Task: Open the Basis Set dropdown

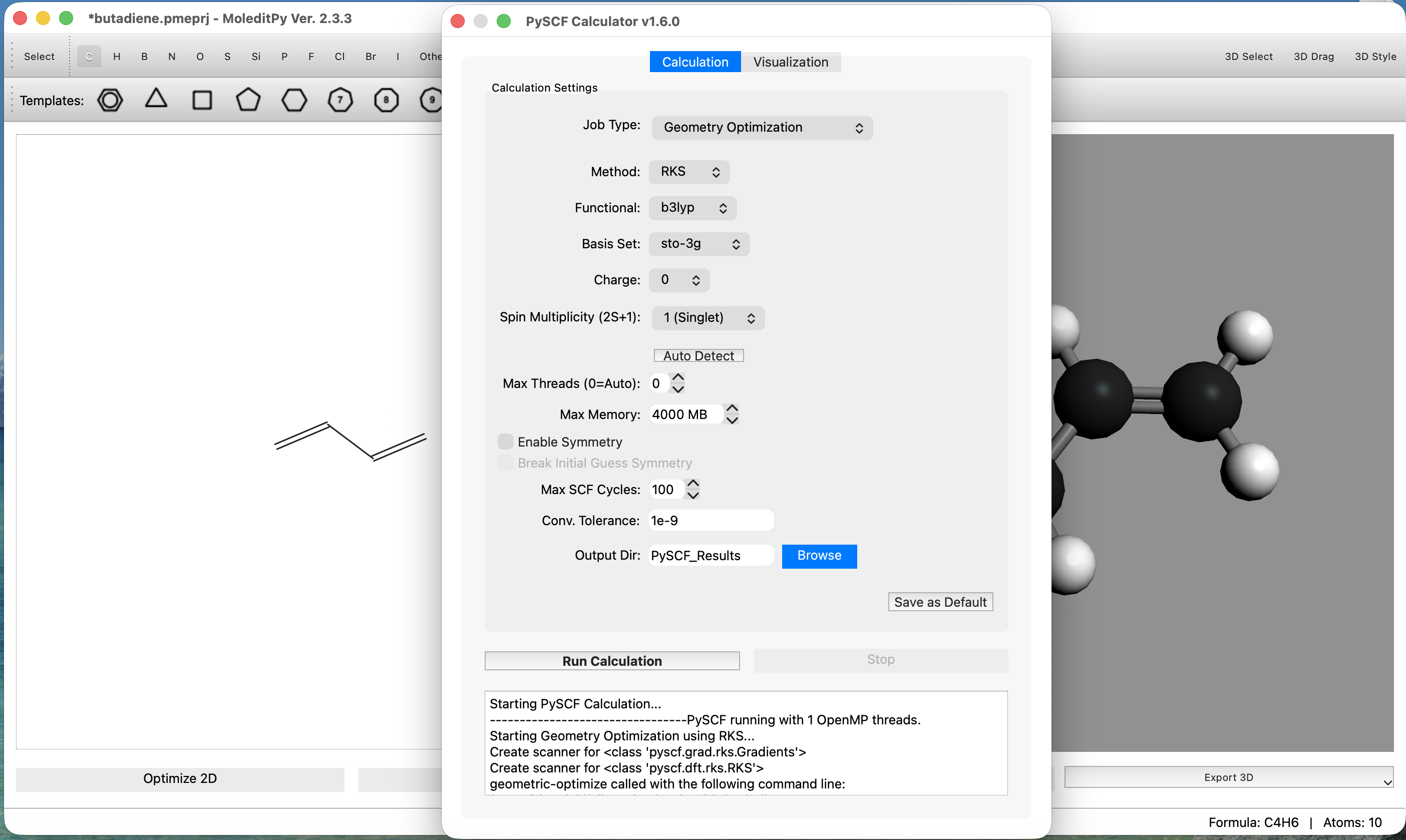Action: click(699, 244)
